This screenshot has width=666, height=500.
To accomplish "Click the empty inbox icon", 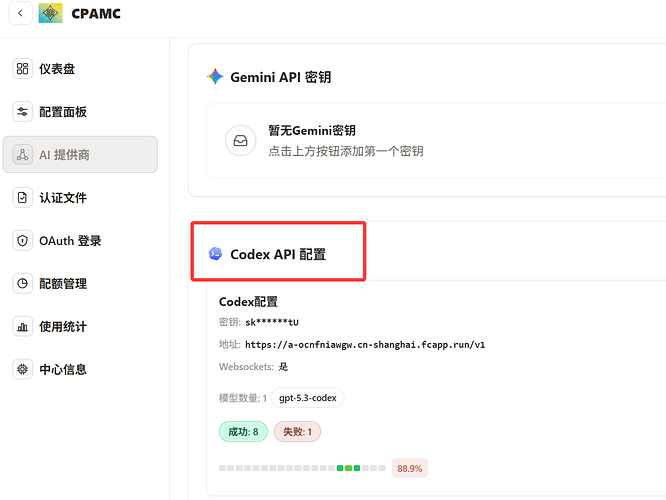I will pyautogui.click(x=240, y=140).
